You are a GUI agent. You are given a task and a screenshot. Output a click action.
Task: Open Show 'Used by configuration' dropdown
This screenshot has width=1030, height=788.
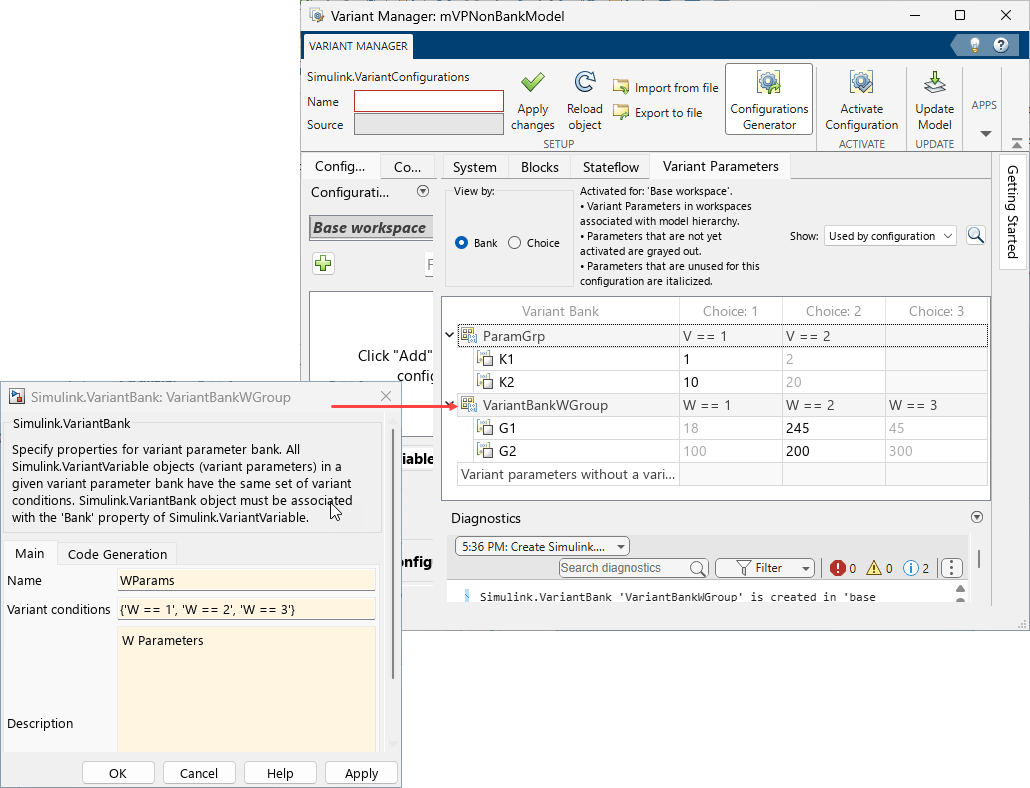pyautogui.click(x=890, y=236)
